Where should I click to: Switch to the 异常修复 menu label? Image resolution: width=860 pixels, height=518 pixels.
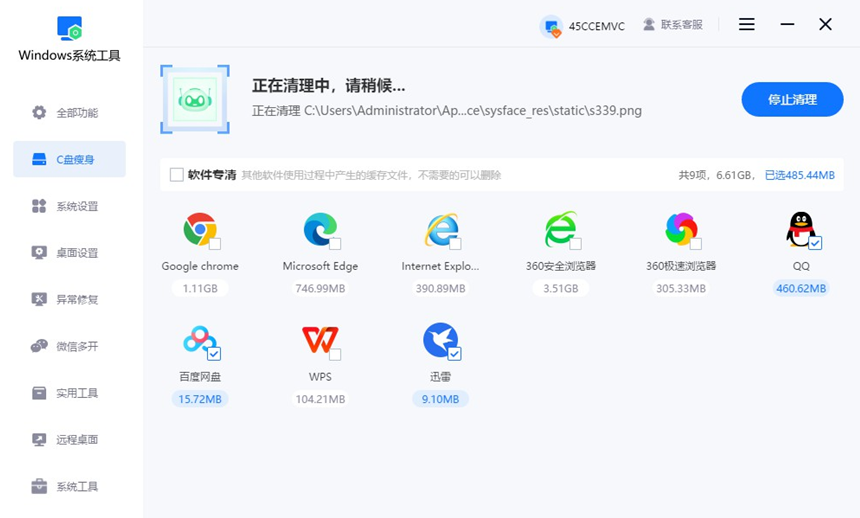77,300
